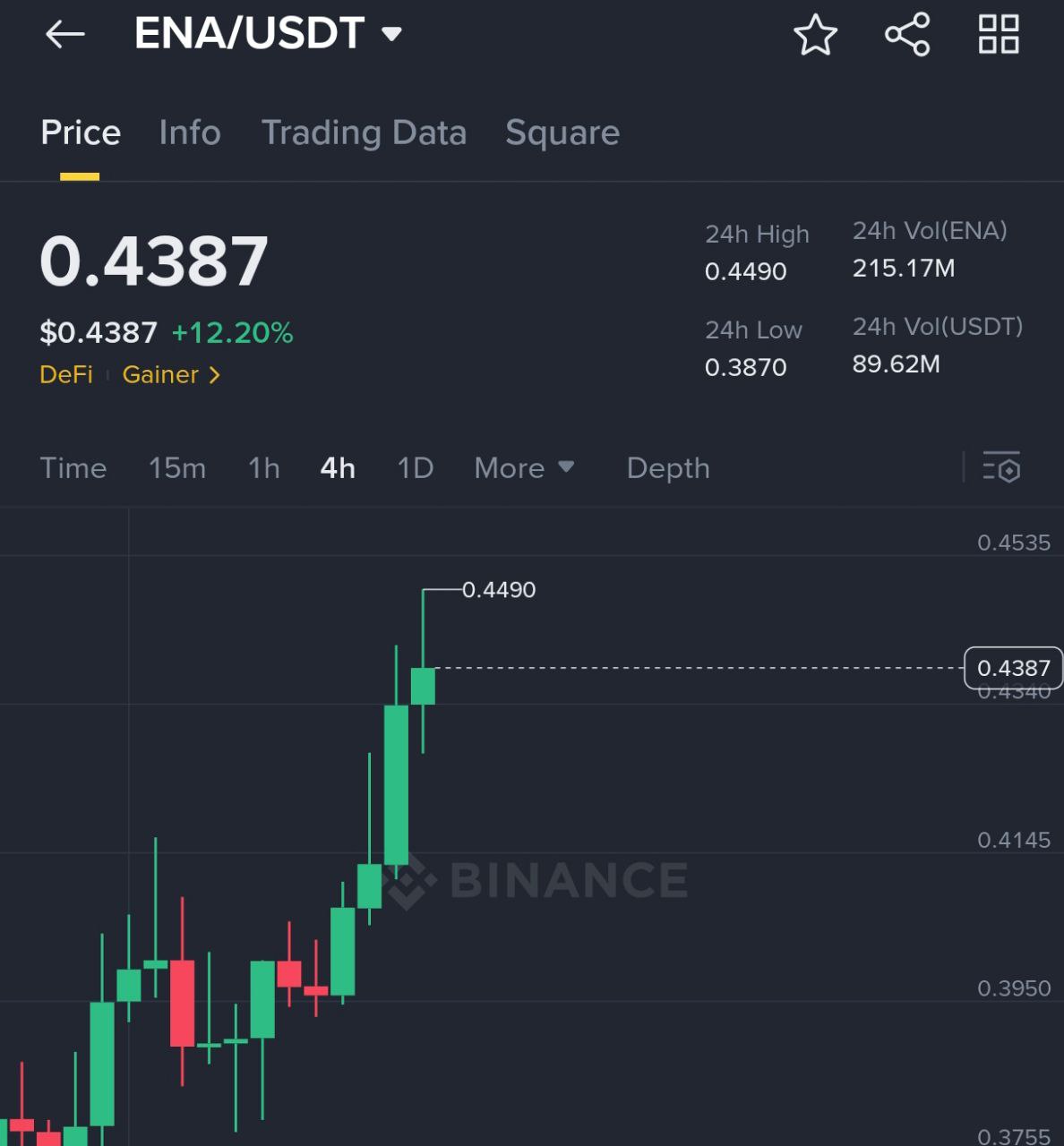Image resolution: width=1064 pixels, height=1146 pixels.
Task: Expand the More timeframes dropdown
Action: point(524,467)
